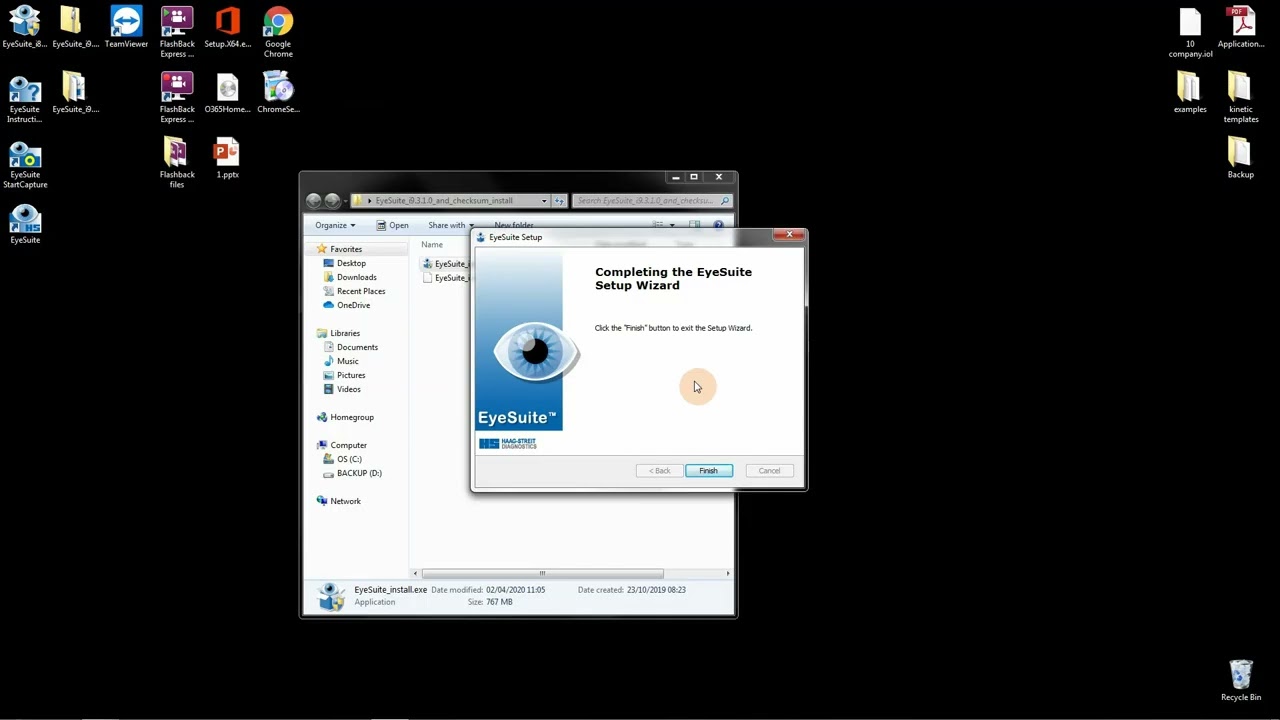
Task: Sort by the Name column header
Action: (432, 244)
